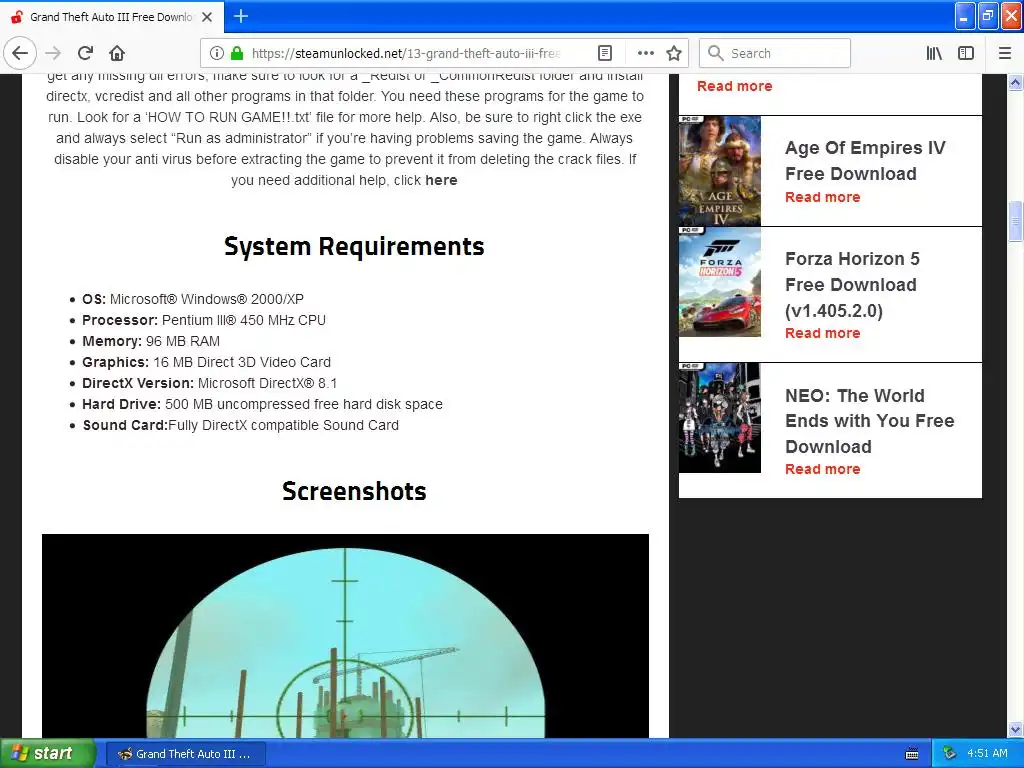
Task: Click the 'DirectX Version' requirement line
Action: point(210,383)
